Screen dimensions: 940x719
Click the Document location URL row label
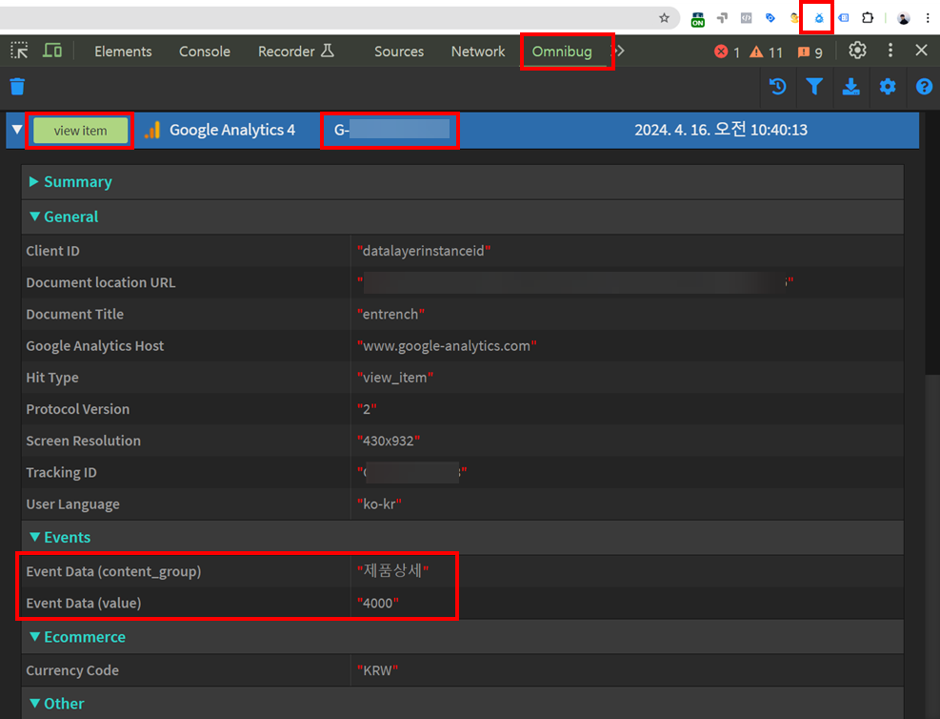pos(101,282)
